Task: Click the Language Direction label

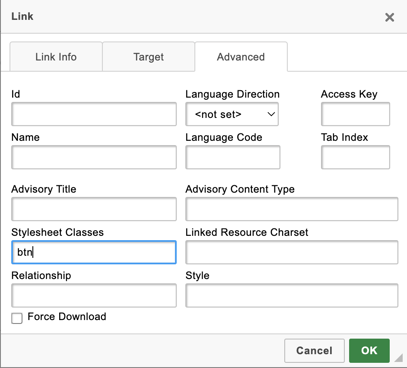Action: (x=232, y=94)
